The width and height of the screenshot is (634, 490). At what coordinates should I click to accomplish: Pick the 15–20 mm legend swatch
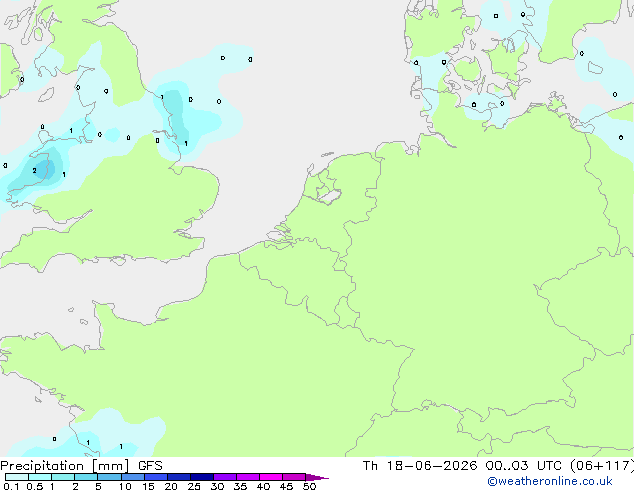156,477
